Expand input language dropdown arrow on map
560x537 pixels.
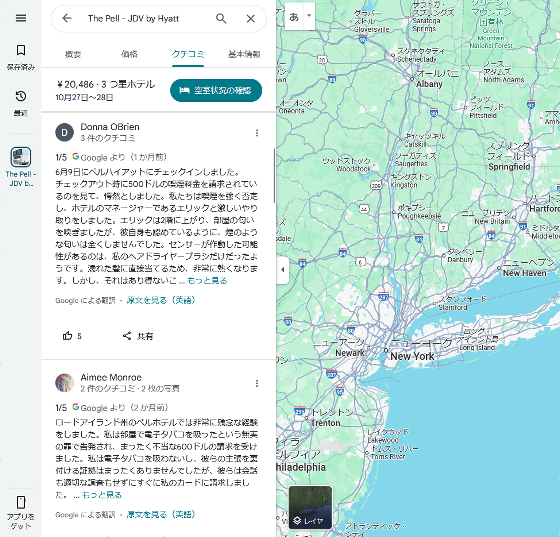point(309,16)
